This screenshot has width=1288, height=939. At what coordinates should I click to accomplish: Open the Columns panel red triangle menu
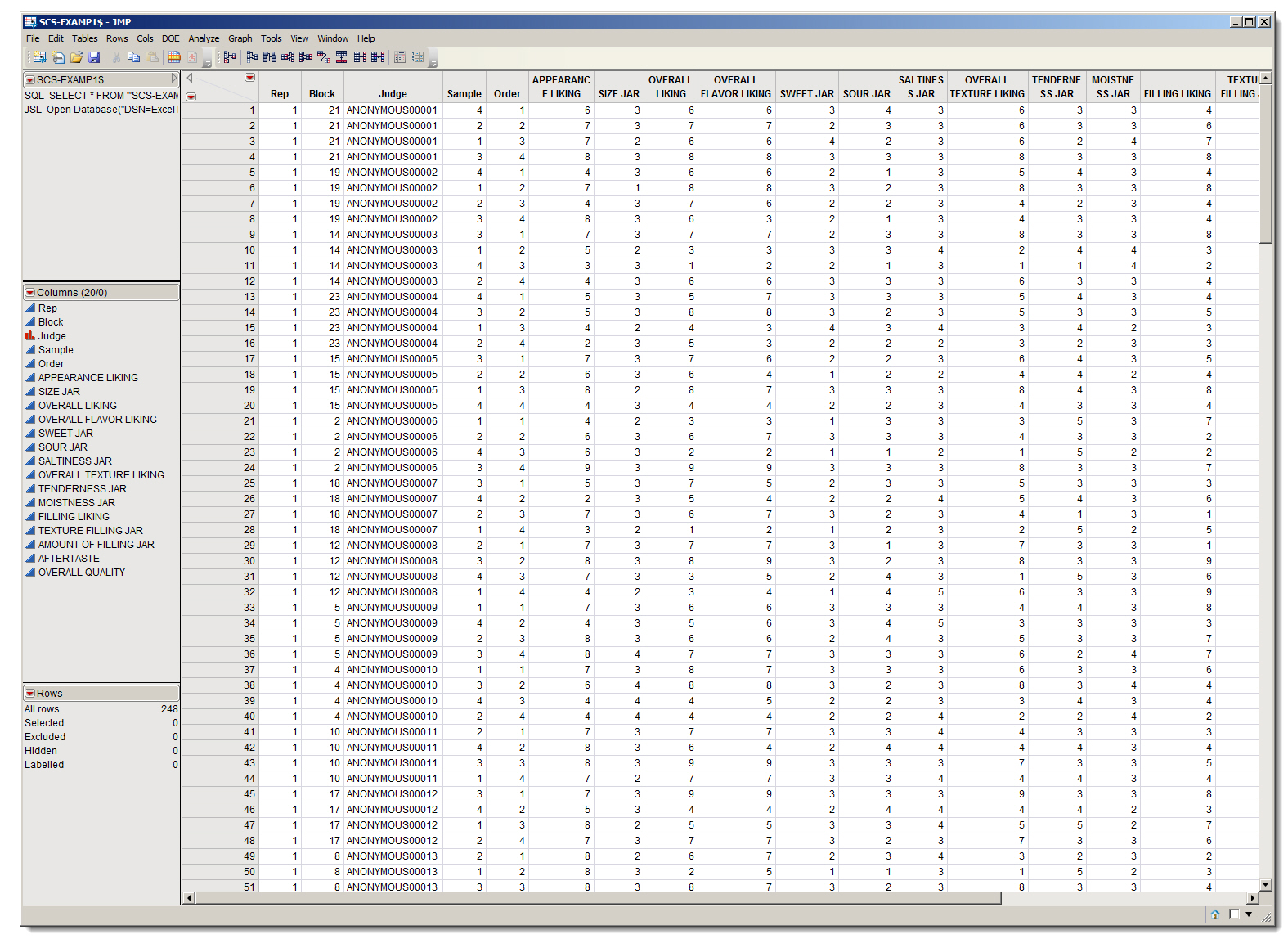pos(30,293)
